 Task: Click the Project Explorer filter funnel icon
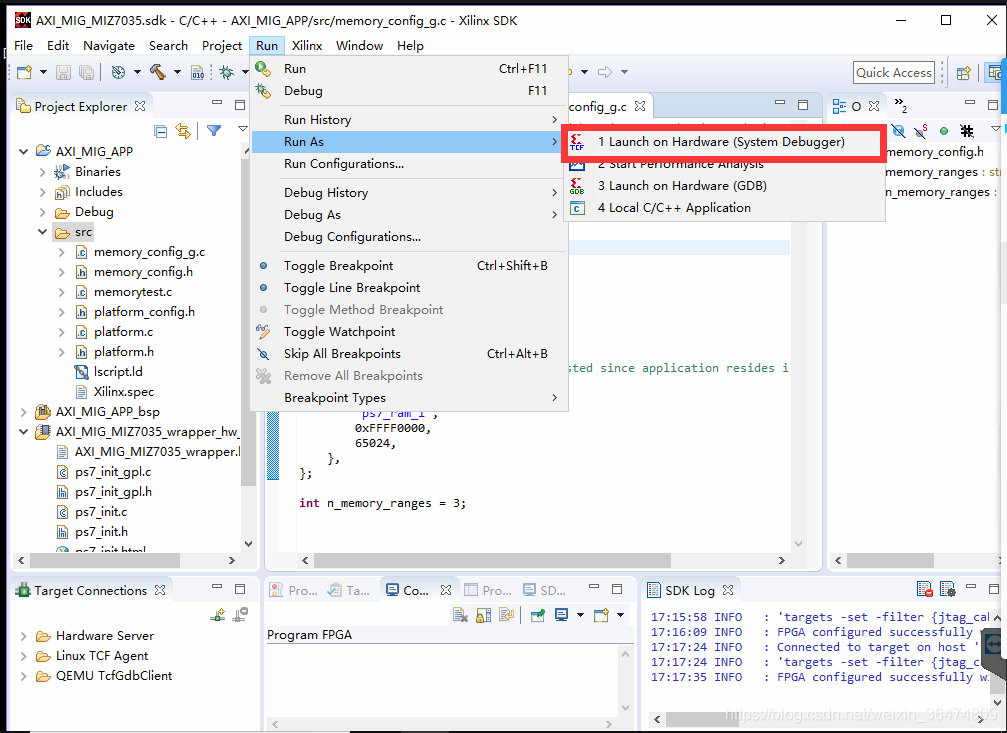[213, 131]
